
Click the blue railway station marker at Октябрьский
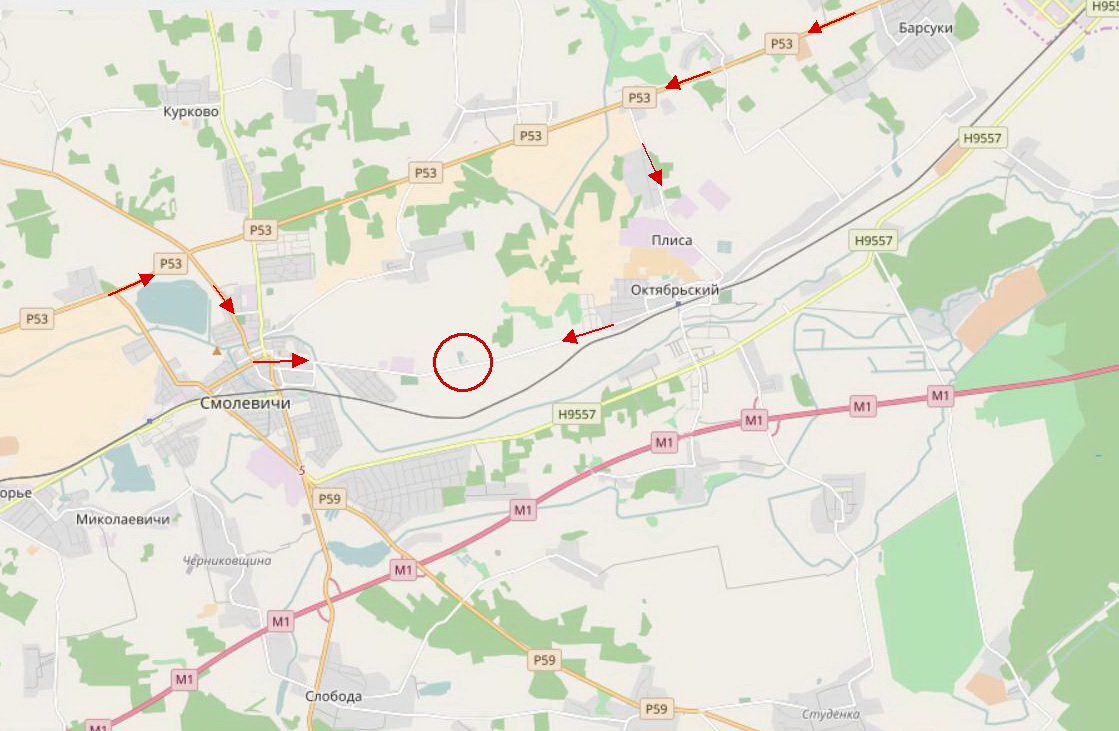point(678,304)
